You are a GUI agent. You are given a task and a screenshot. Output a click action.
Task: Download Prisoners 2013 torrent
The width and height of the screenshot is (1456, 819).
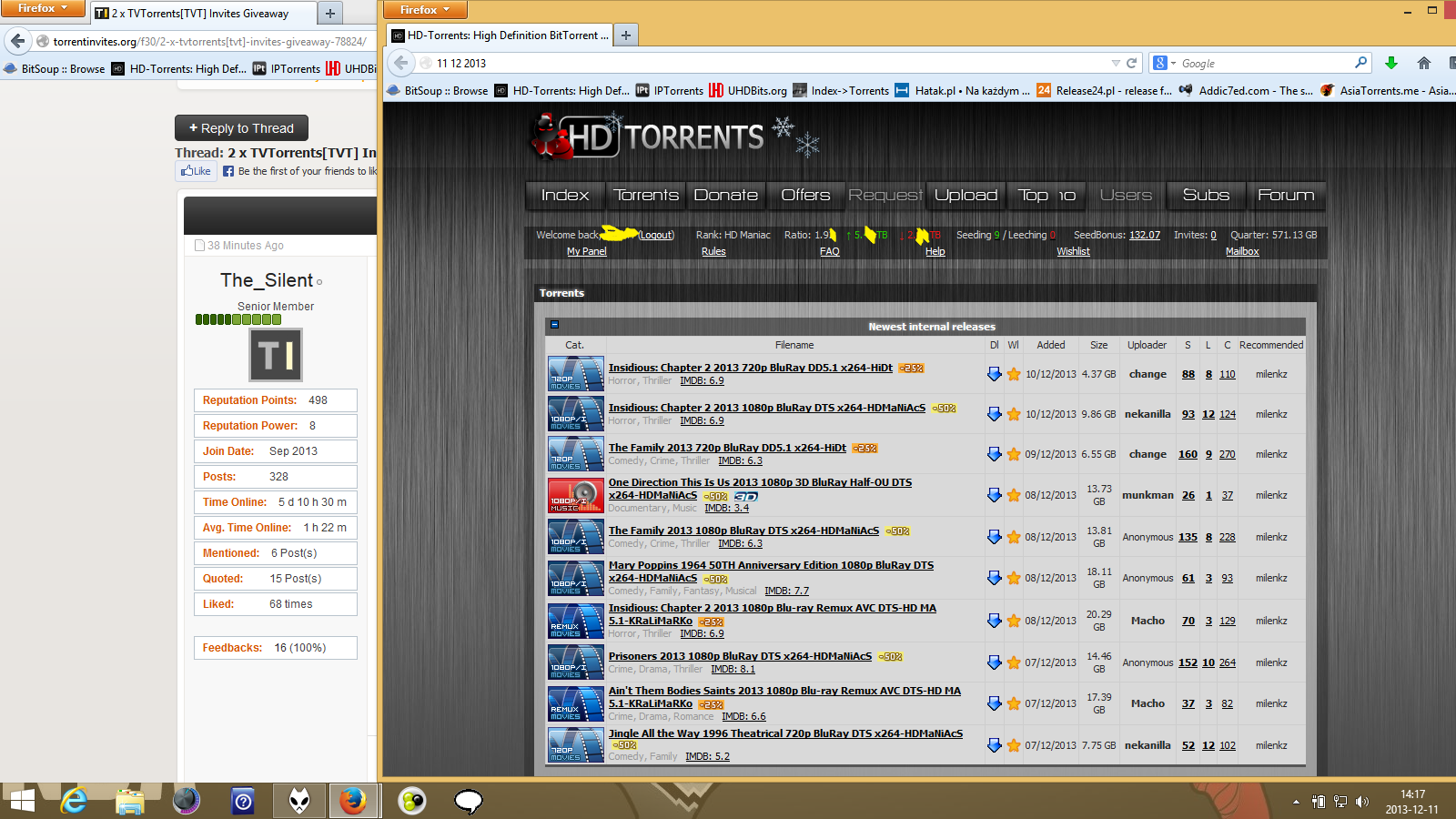(994, 662)
